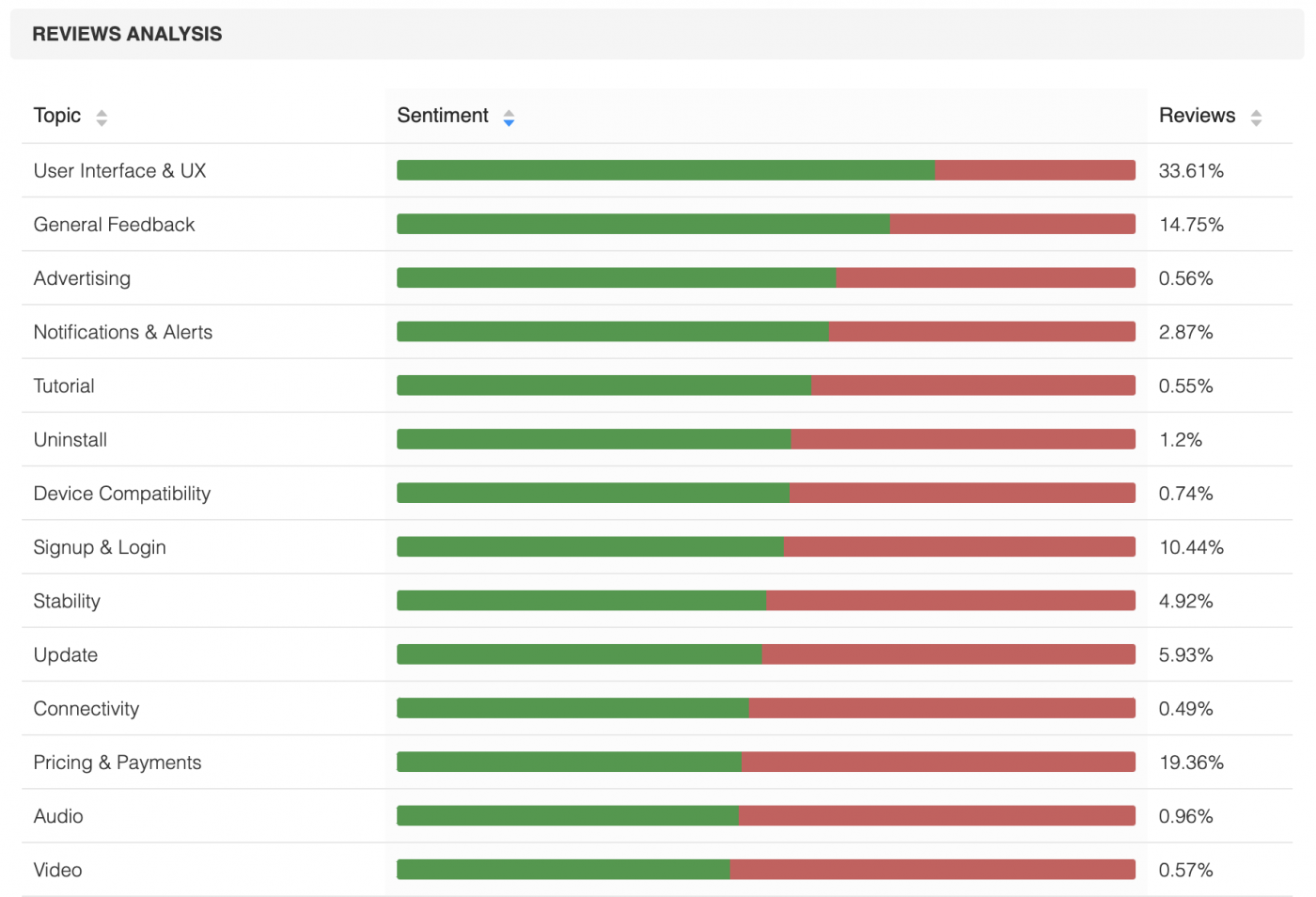The image size is (1316, 897).
Task: Click the Sentiment descending sort arrow
Action: [509, 123]
